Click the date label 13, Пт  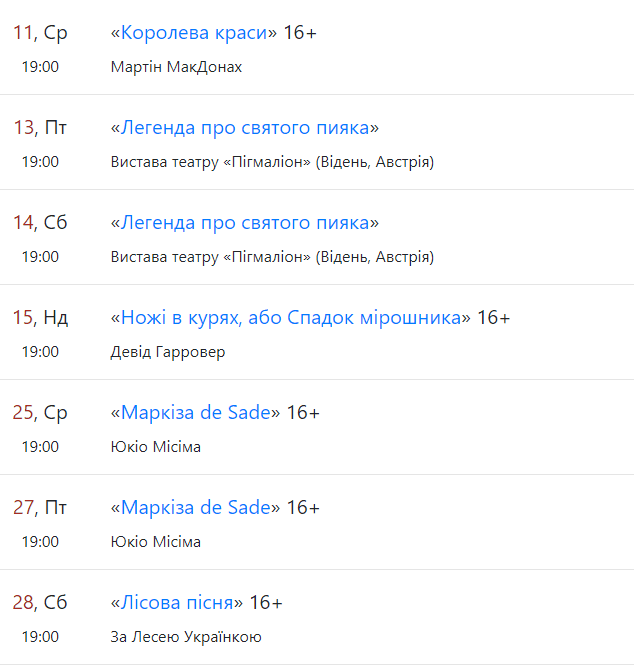pos(40,128)
